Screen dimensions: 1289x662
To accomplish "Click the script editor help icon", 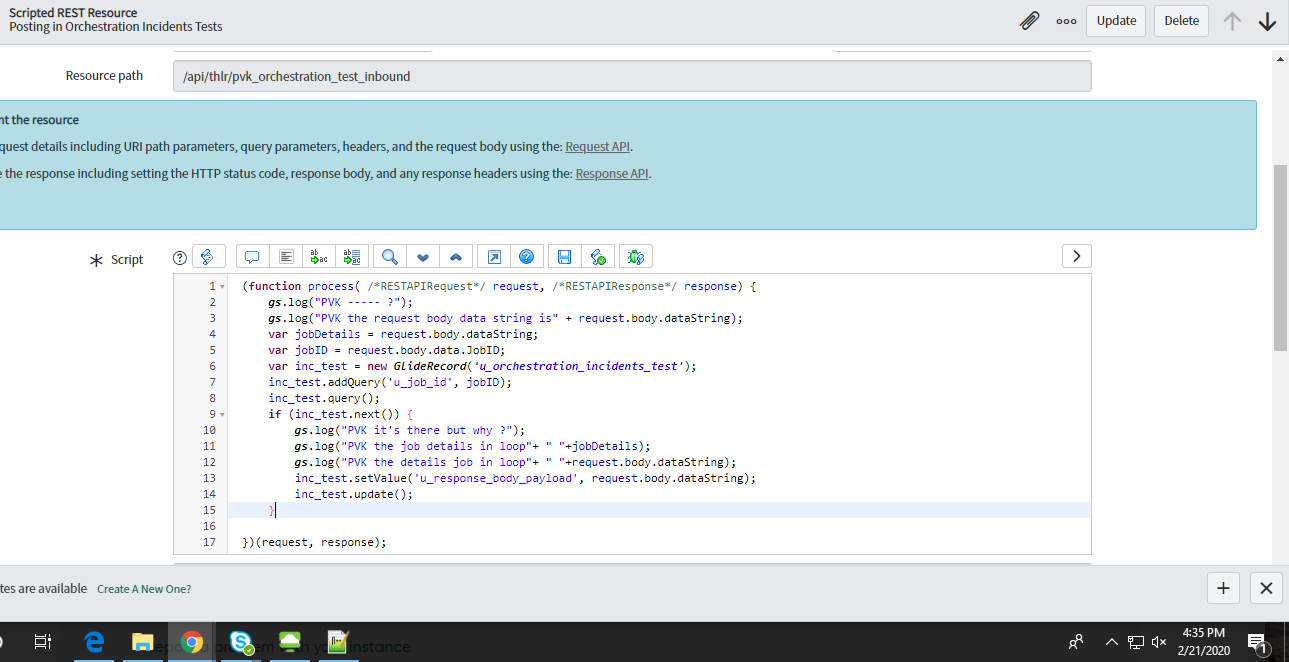I will [x=526, y=257].
